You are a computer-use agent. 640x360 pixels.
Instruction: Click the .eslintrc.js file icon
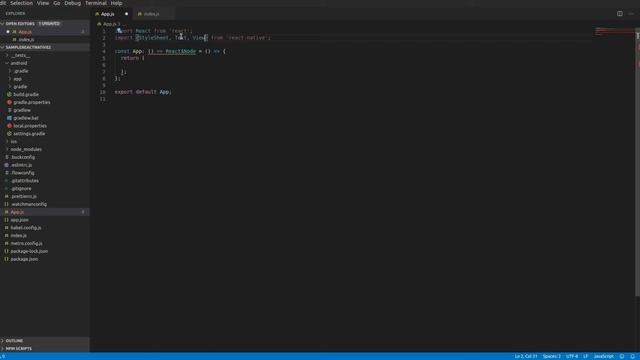click(7, 165)
